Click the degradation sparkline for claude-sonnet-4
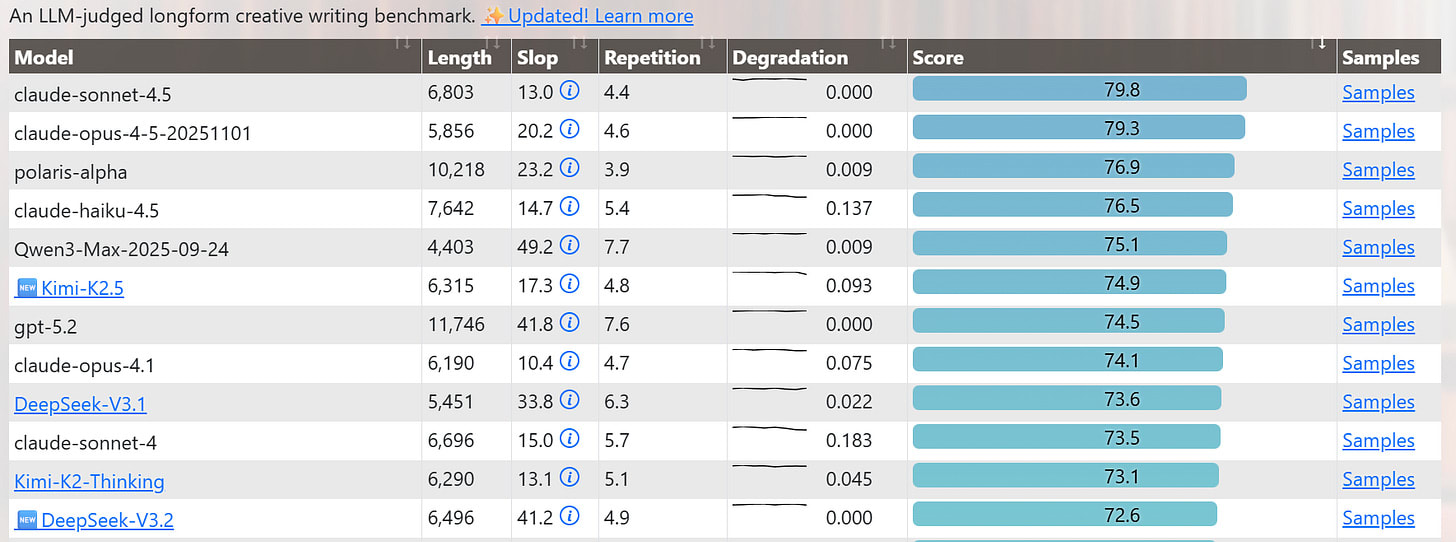The height and width of the screenshot is (542, 1456). (x=769, y=430)
